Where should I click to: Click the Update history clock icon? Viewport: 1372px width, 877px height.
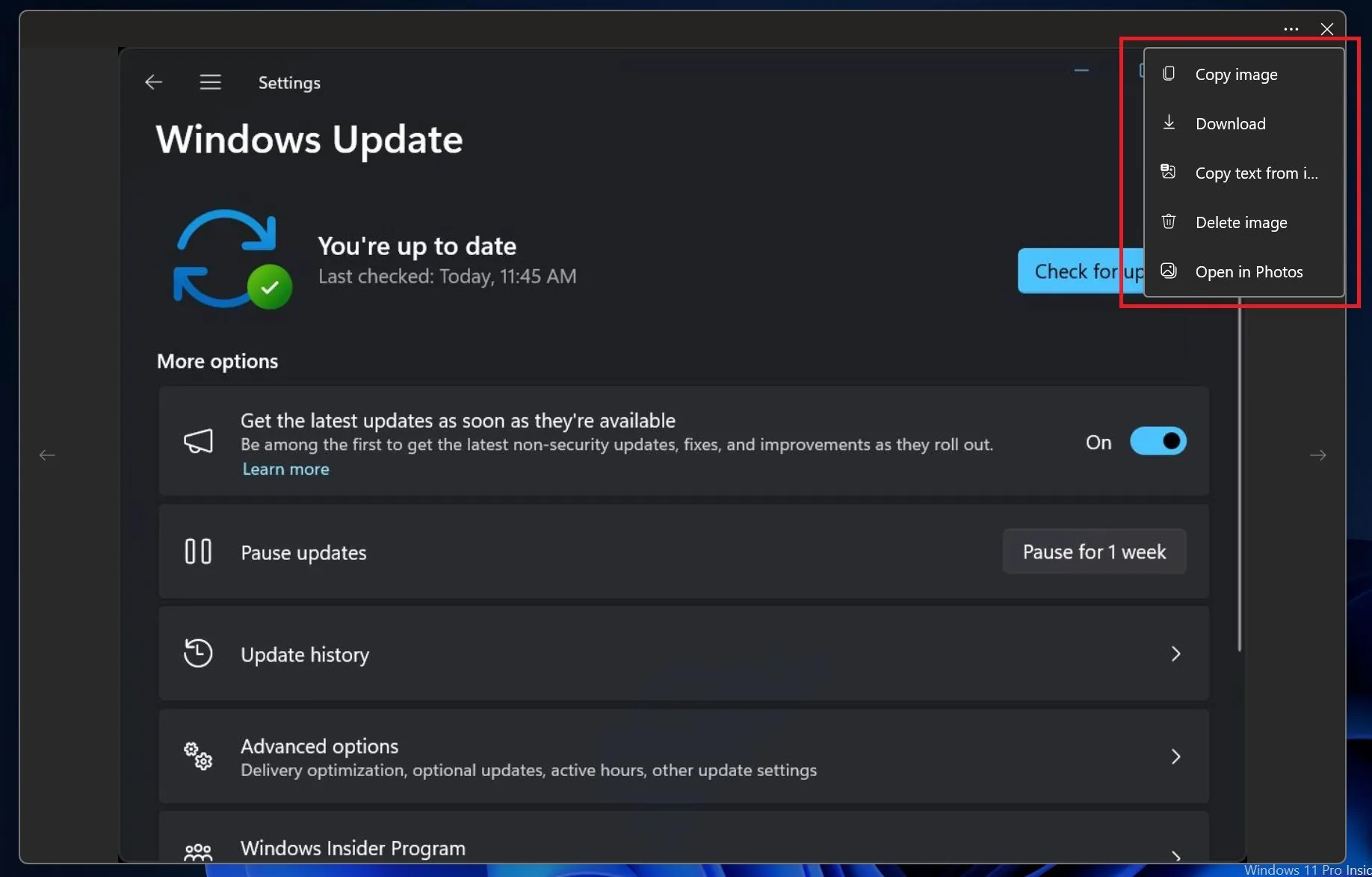(x=197, y=653)
